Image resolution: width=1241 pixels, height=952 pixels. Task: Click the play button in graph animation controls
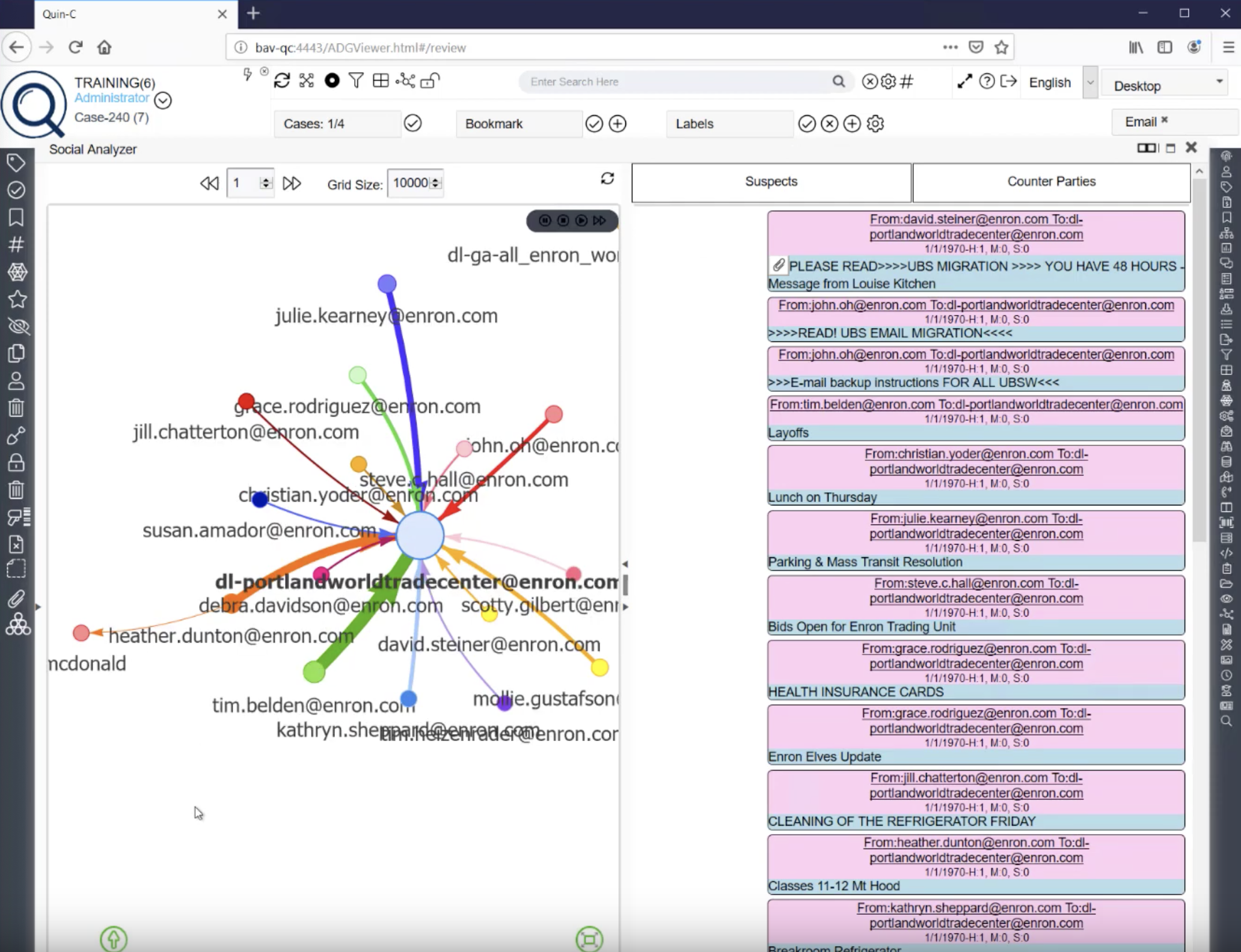581,221
